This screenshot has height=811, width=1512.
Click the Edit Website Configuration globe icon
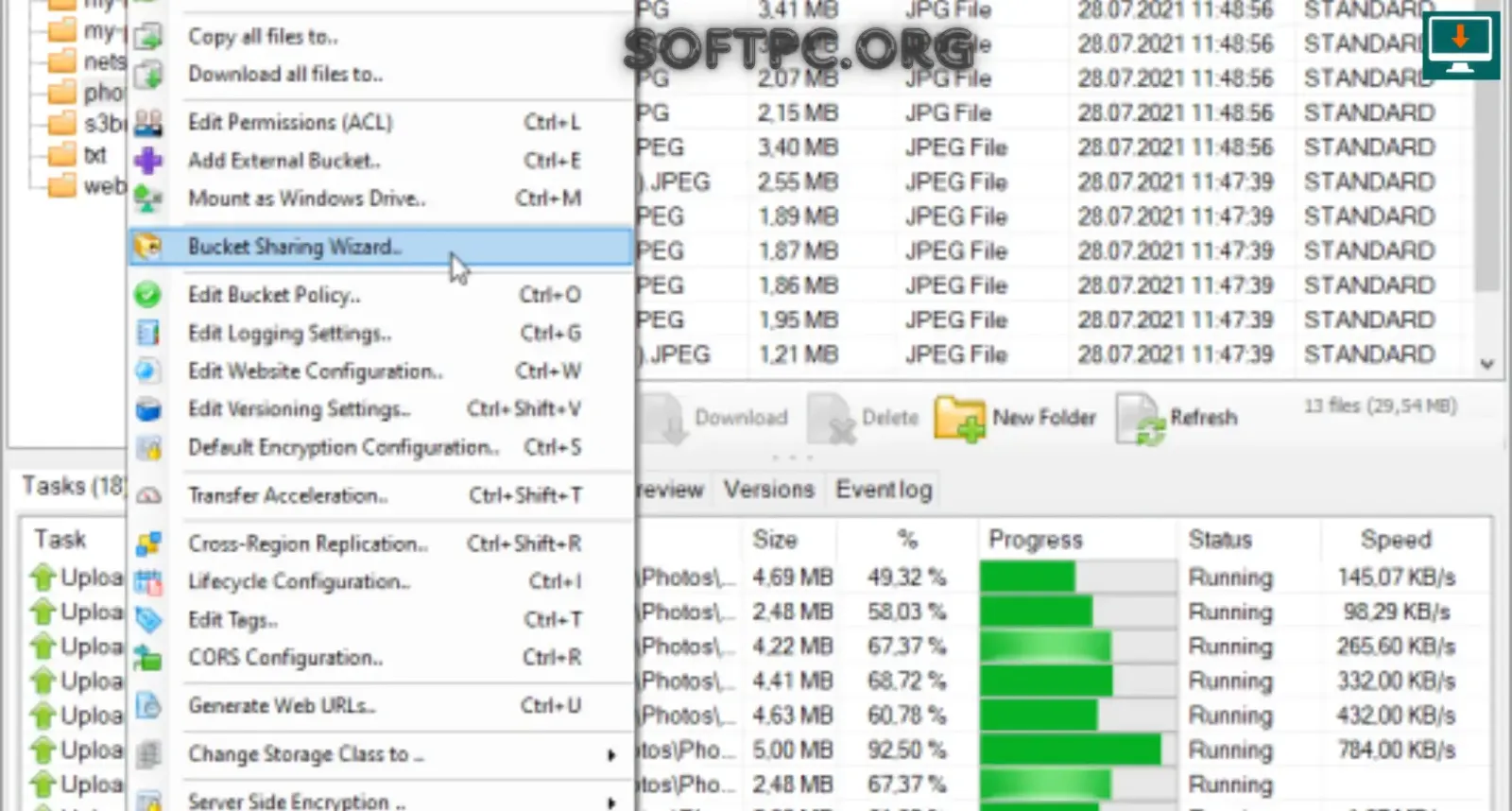[147, 371]
